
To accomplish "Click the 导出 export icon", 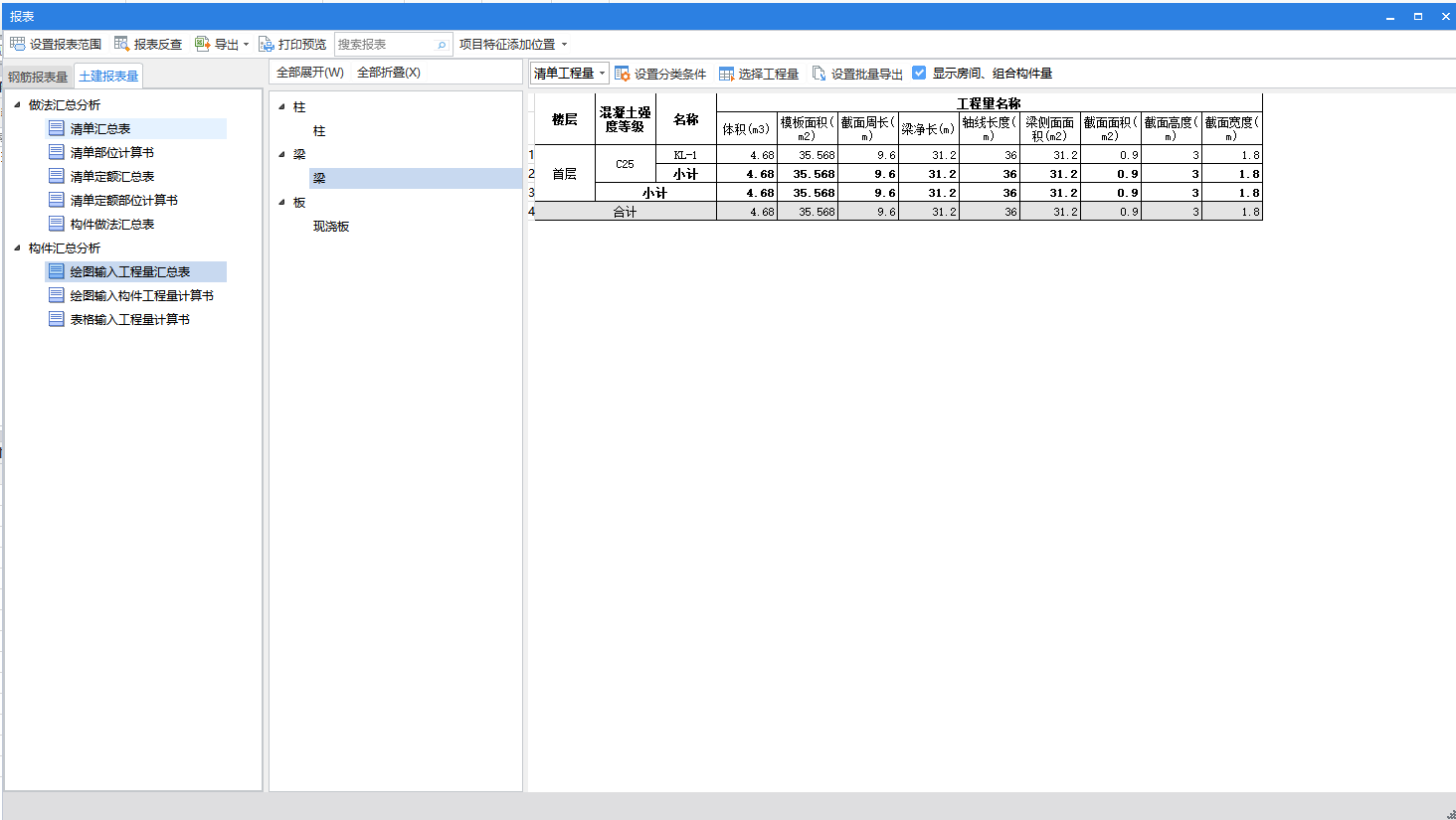I will [x=202, y=44].
